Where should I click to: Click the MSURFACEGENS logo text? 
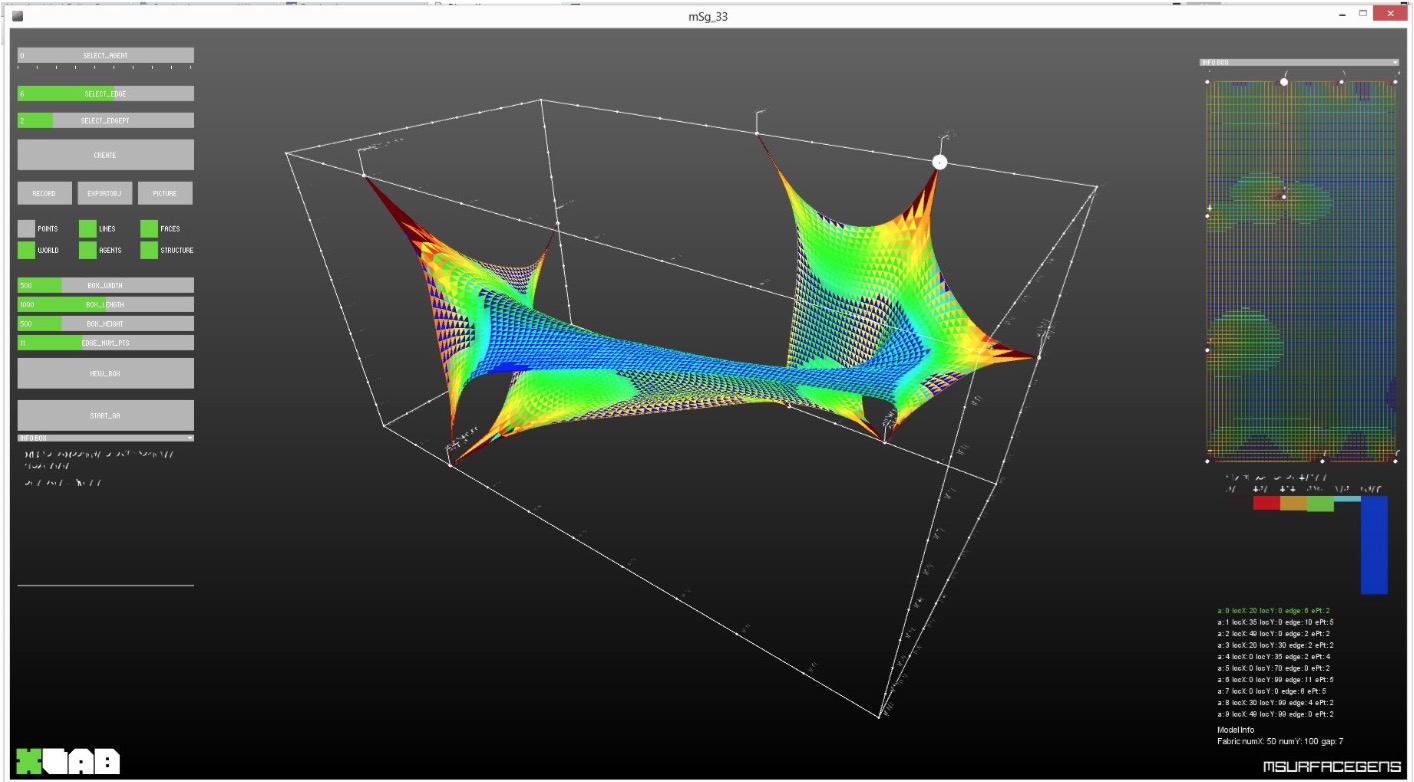(1331, 767)
